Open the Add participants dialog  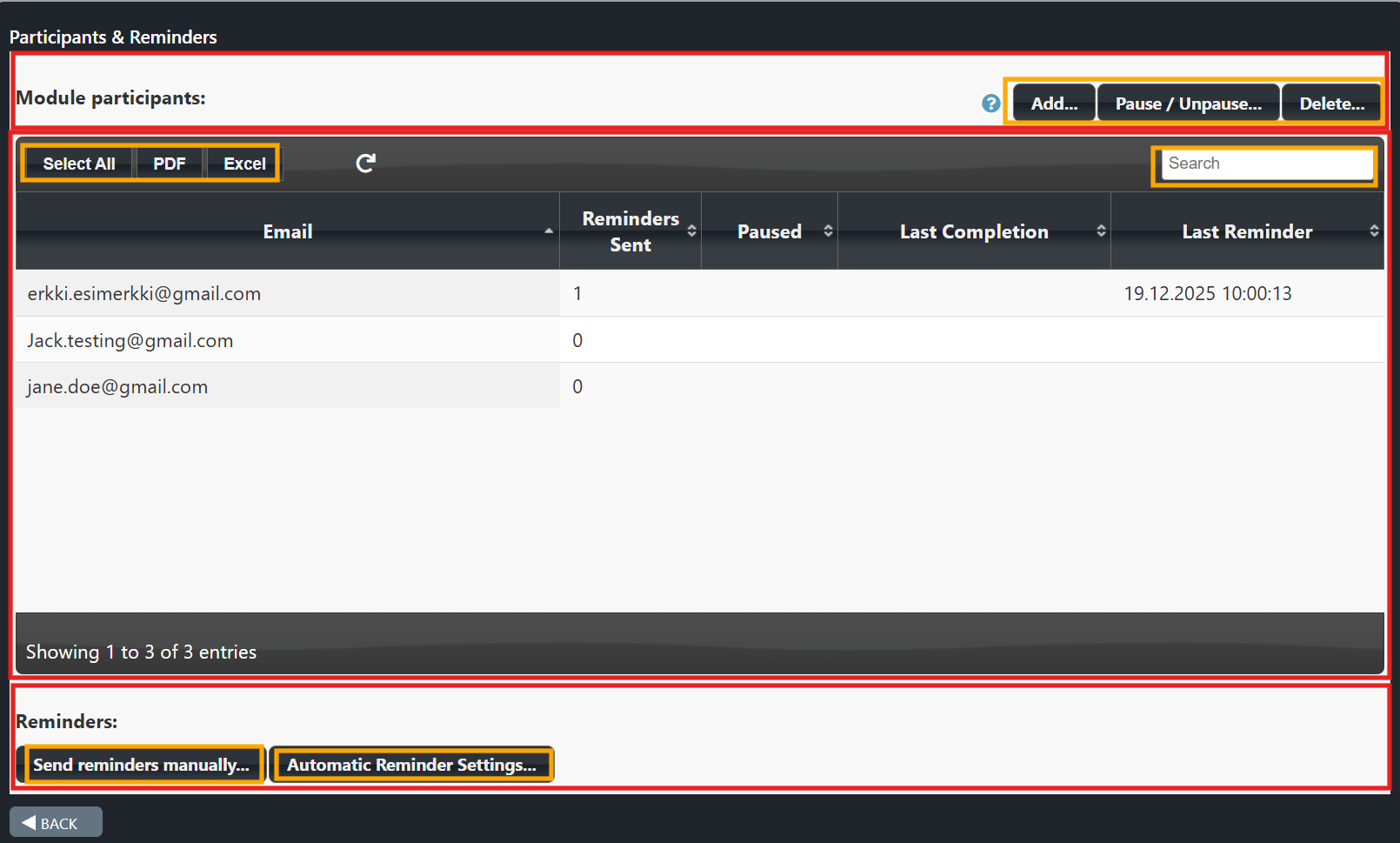click(1053, 104)
